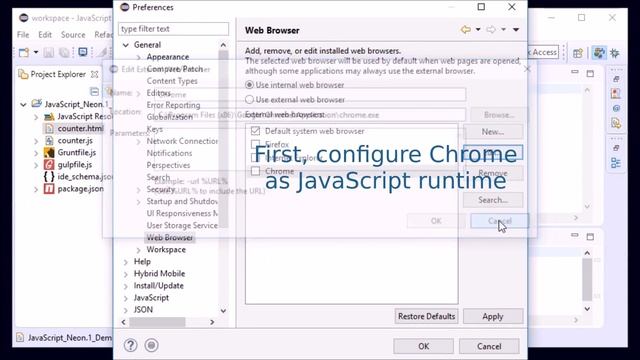This screenshot has width=640, height=360.
Task: Open the Edit menu in Eclipse
Action: click(45, 35)
